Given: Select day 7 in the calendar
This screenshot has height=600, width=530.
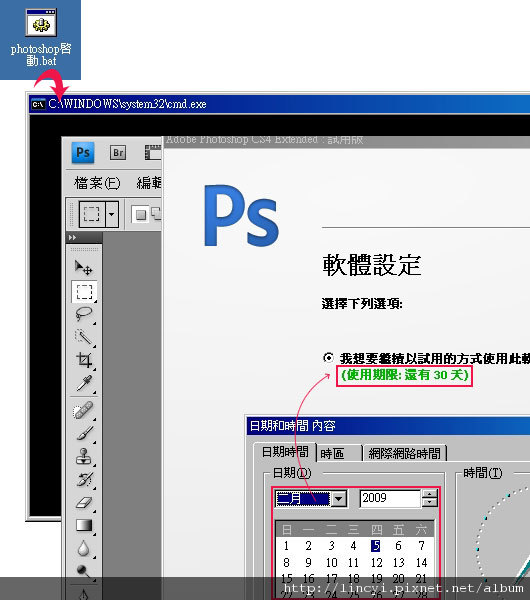Looking at the screenshot, I should (421, 546).
